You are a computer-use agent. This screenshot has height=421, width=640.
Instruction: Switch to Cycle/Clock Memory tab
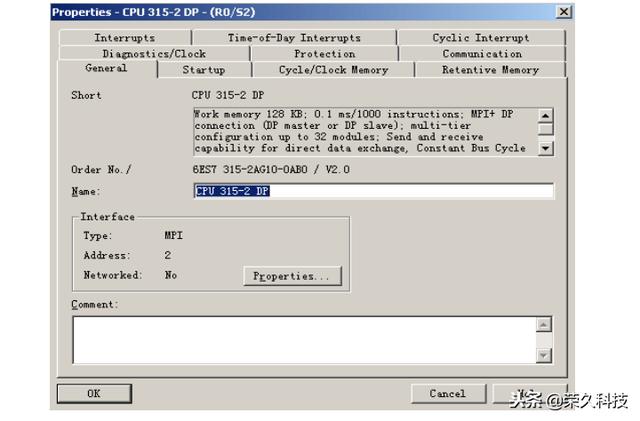point(333,70)
